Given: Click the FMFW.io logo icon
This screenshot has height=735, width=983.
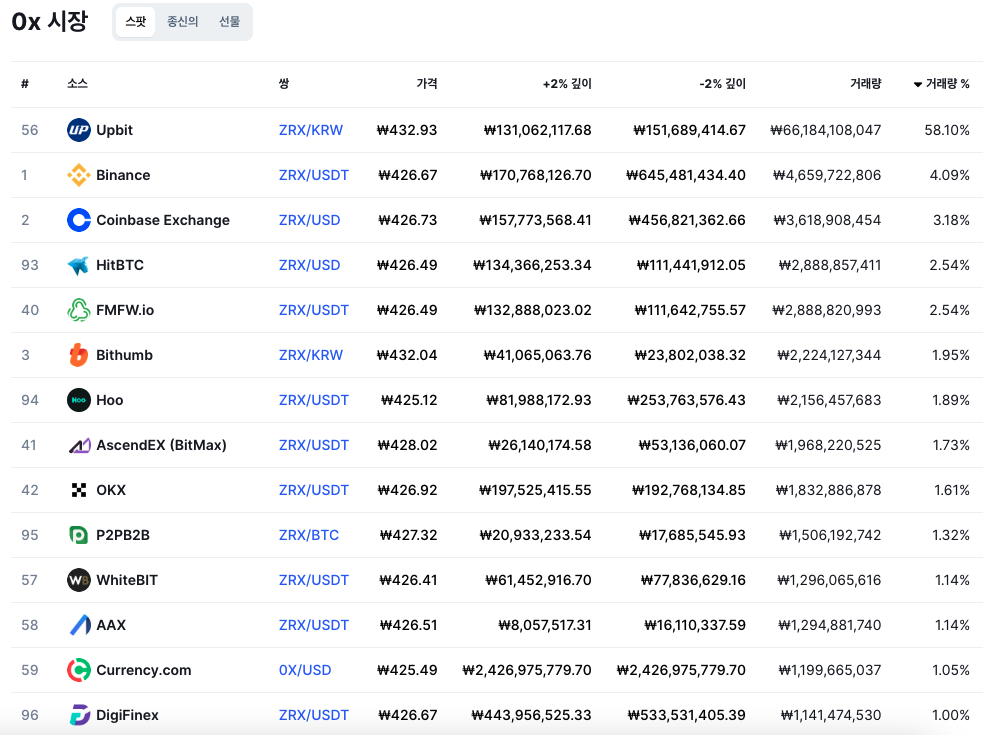Looking at the screenshot, I should point(78,310).
